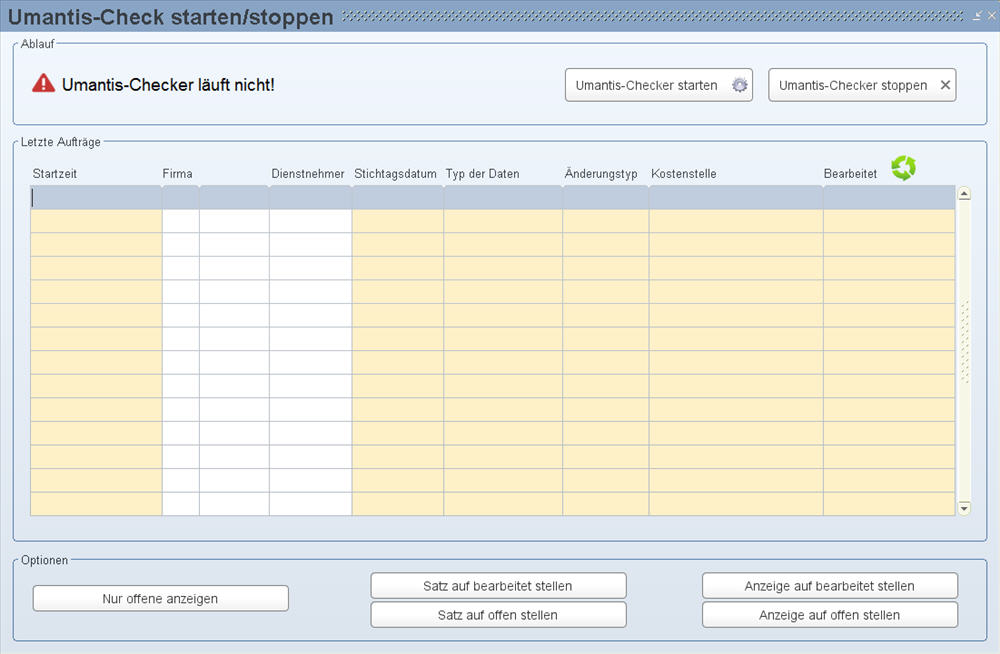
Task: Click Anzeige auf bearbeitet stellen
Action: point(830,586)
